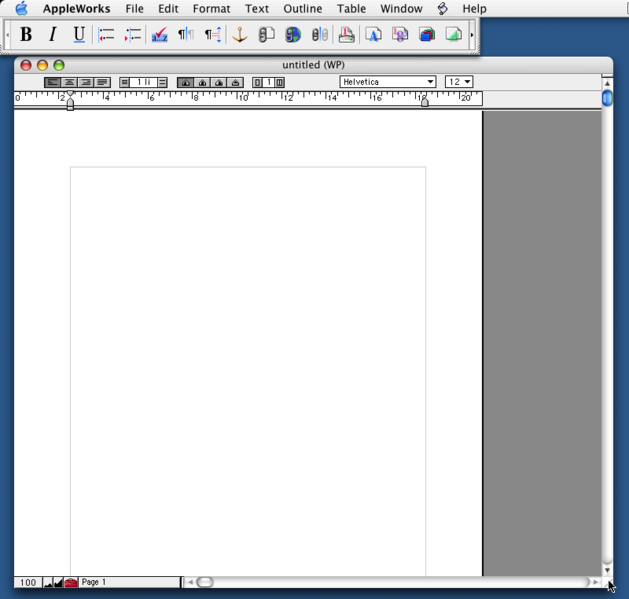Run the spelling check (a..z checkmark)
This screenshot has height=599, width=629.
pos(159,35)
